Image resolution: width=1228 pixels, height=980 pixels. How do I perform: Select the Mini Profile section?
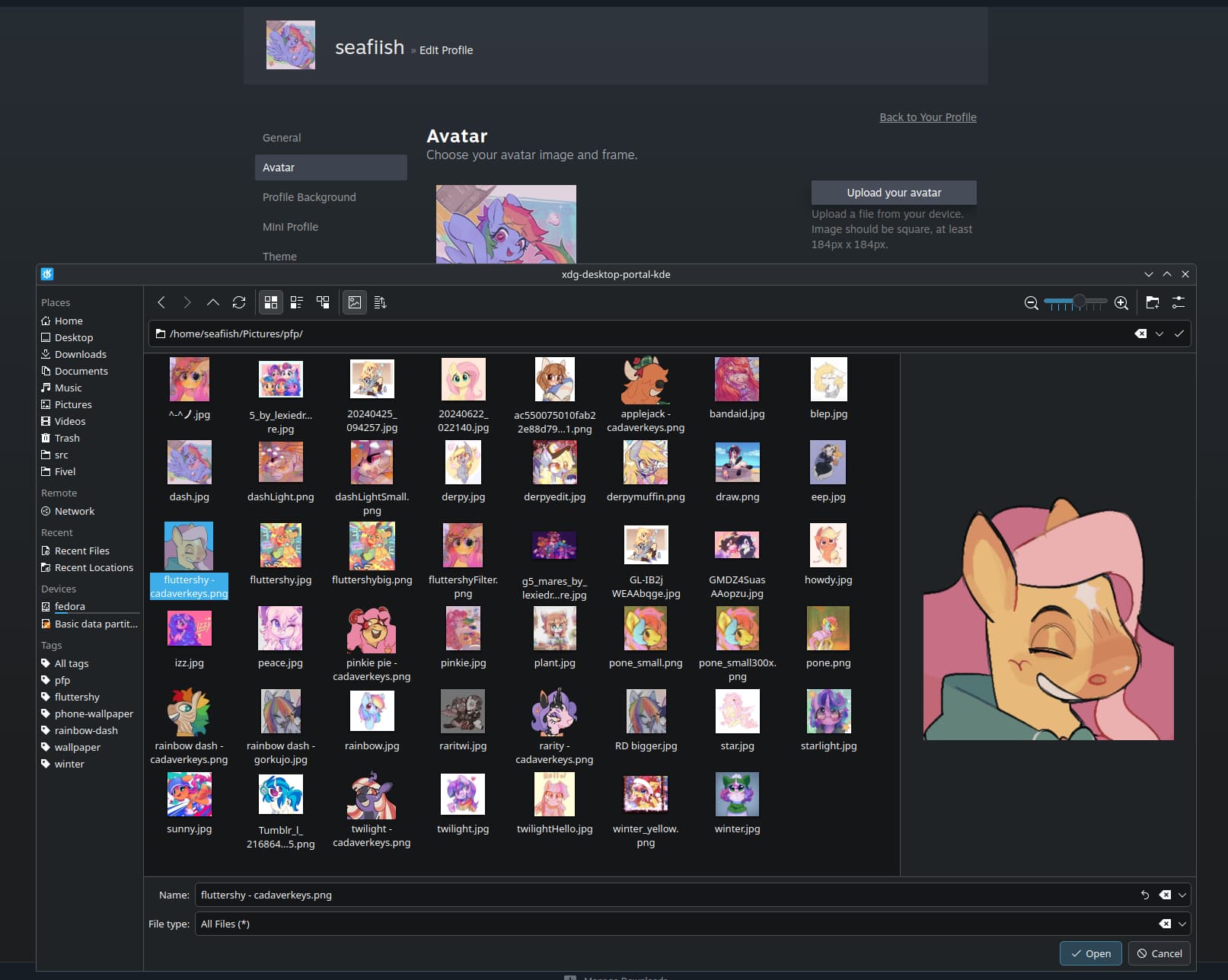pos(290,227)
